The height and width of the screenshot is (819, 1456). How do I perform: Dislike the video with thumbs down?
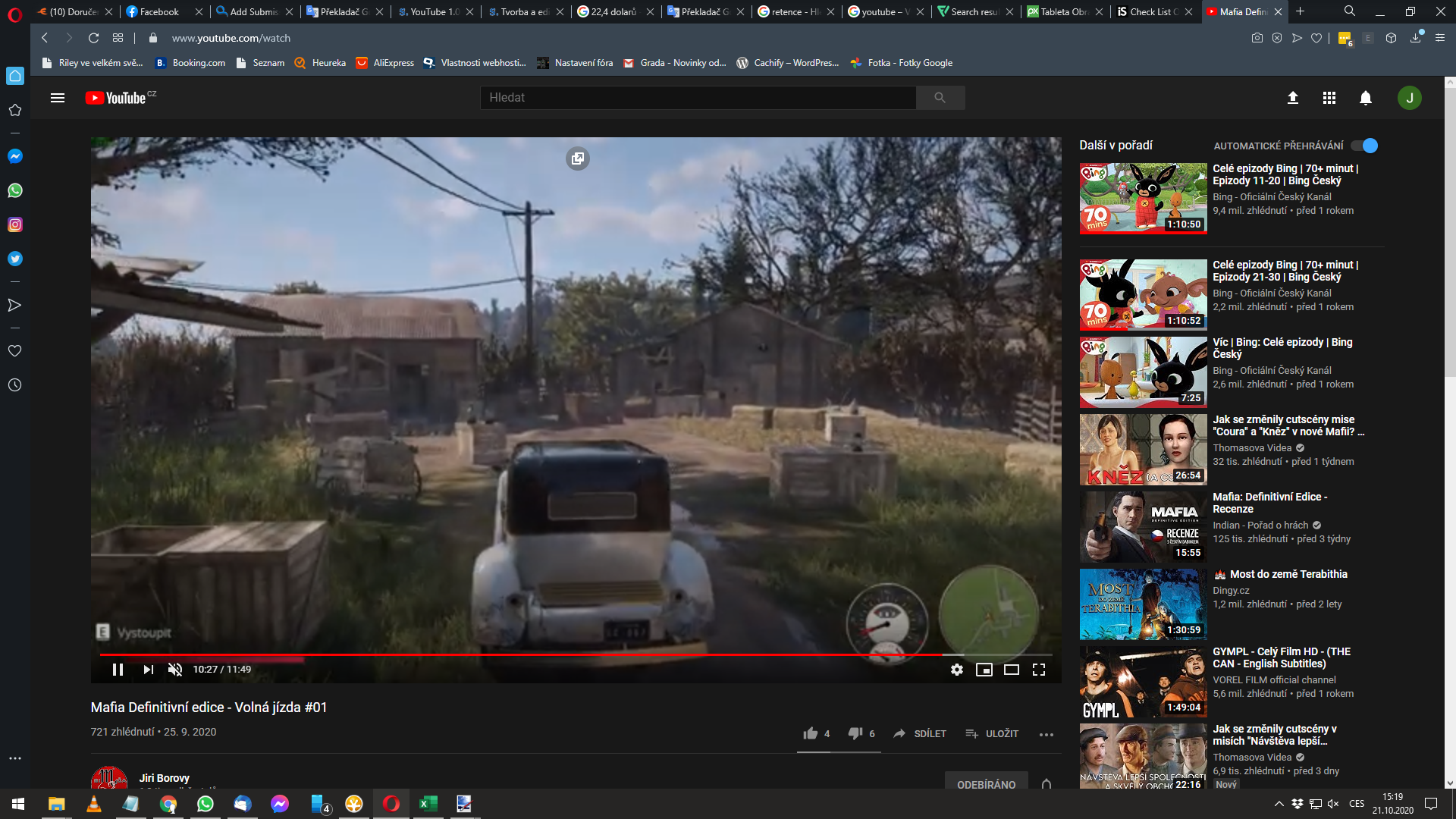[x=861, y=733]
